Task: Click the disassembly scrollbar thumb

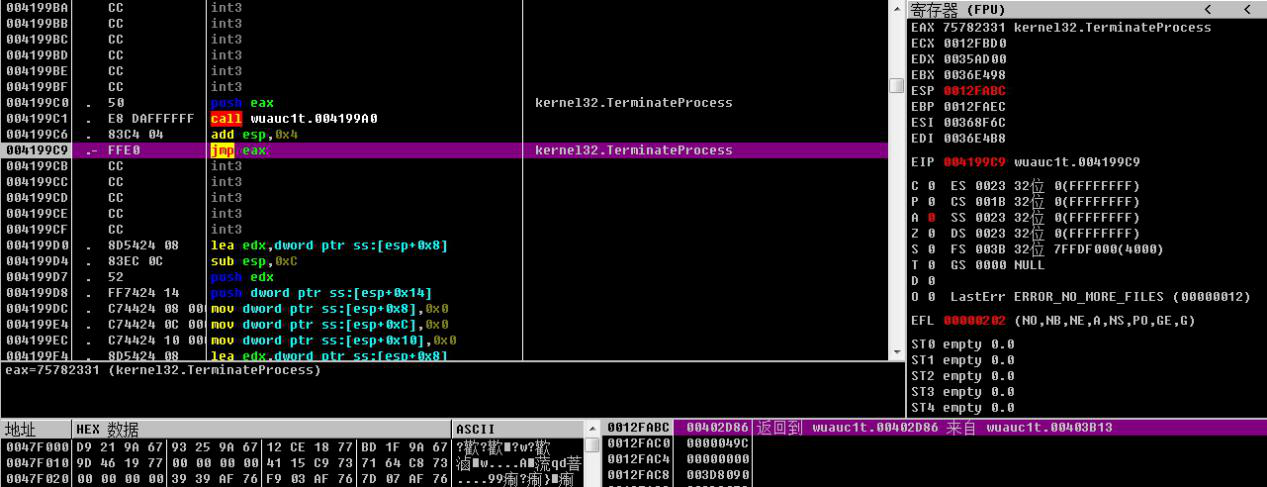Action: [x=896, y=86]
